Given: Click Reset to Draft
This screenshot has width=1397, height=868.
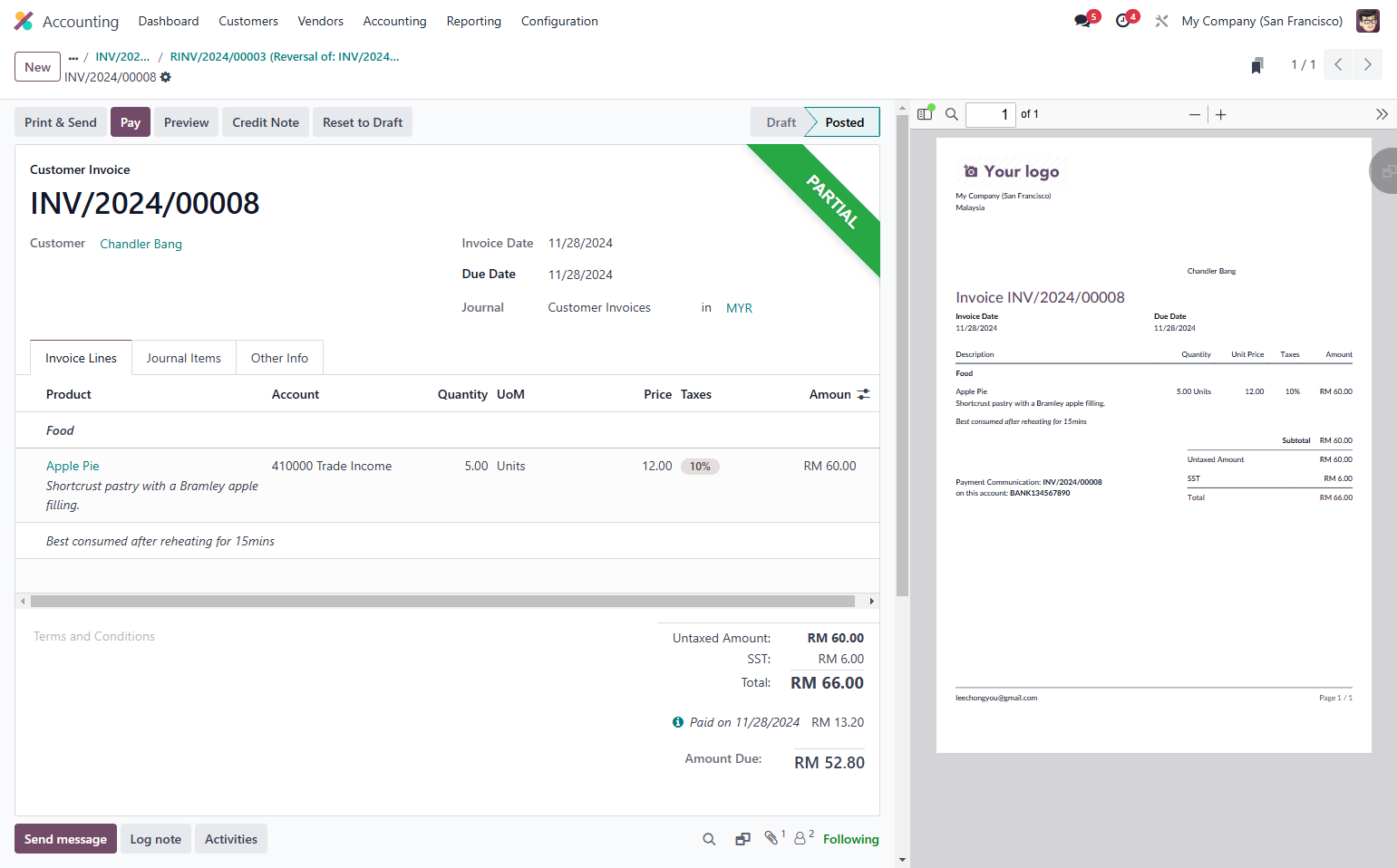Looking at the screenshot, I should (x=363, y=122).
